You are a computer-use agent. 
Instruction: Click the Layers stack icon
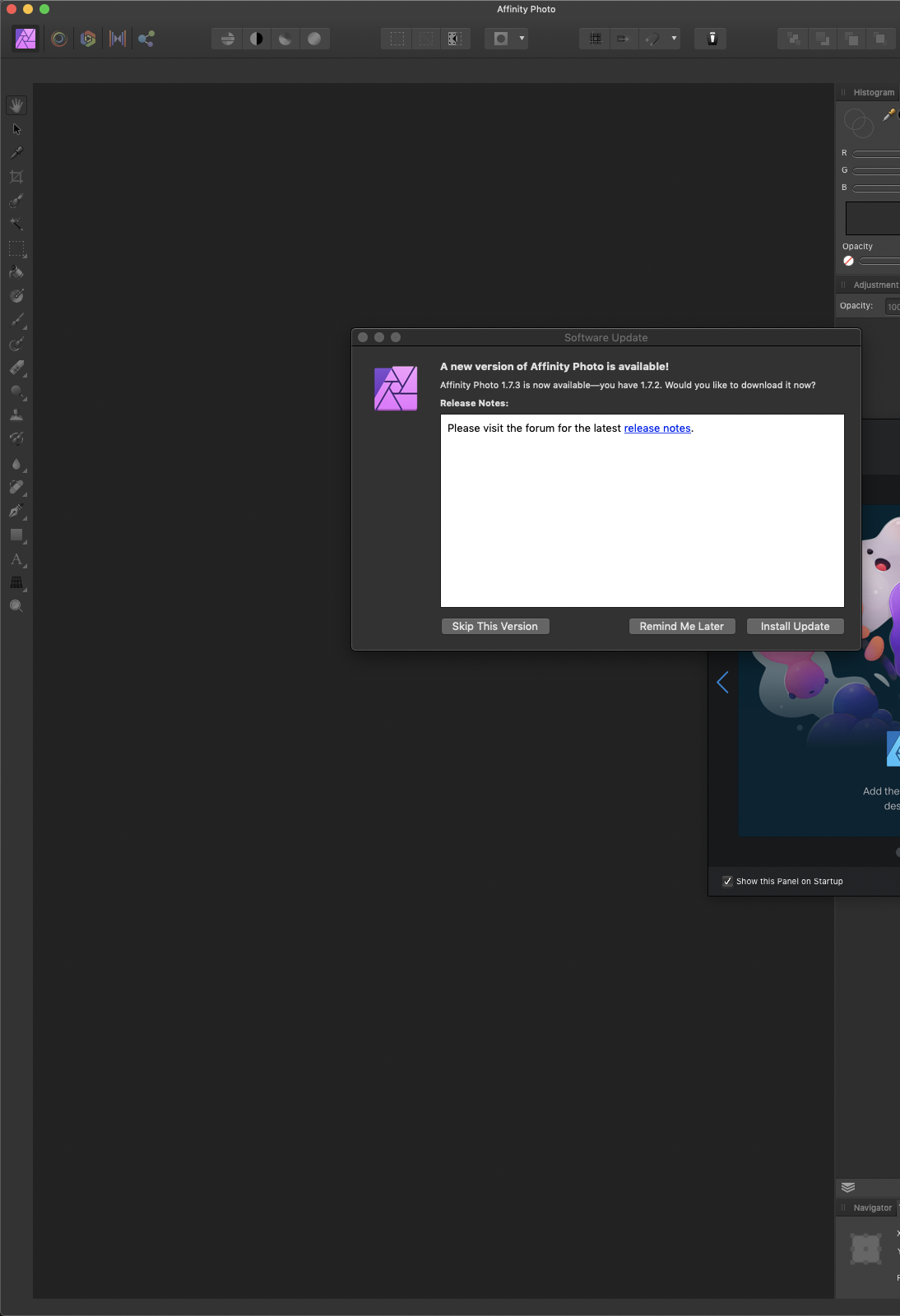(x=848, y=1187)
